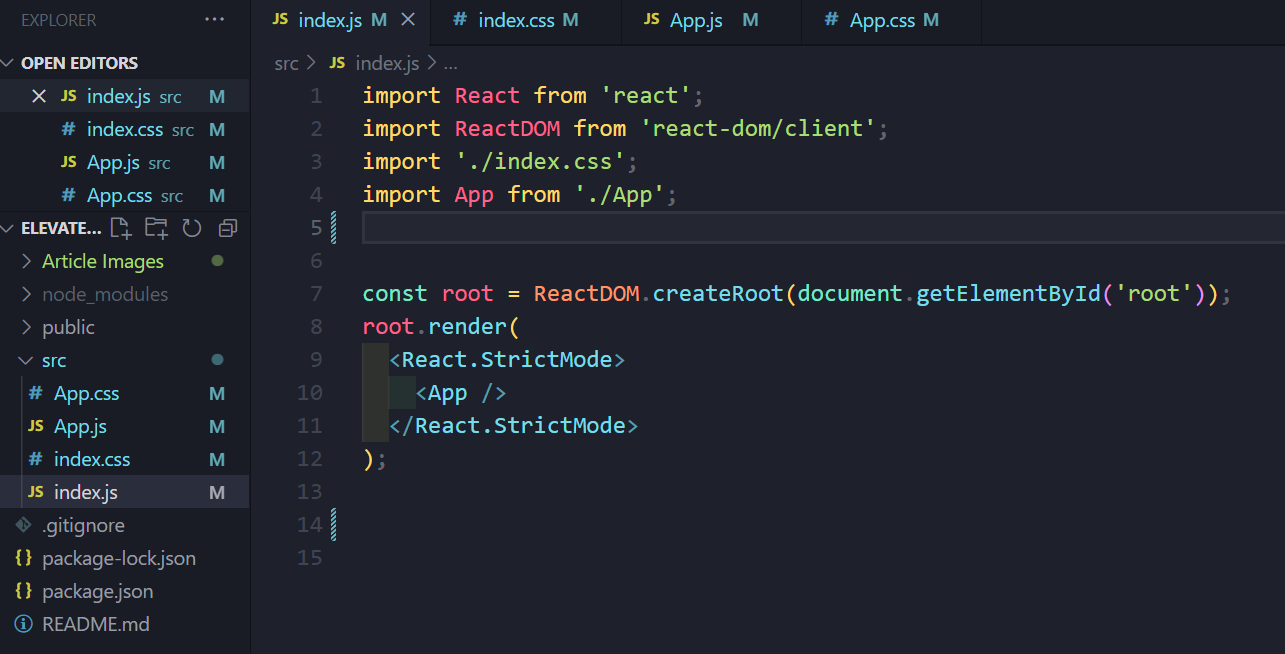This screenshot has height=654, width=1285.
Task: Open .gitignore in the file tree
Action: point(83,525)
